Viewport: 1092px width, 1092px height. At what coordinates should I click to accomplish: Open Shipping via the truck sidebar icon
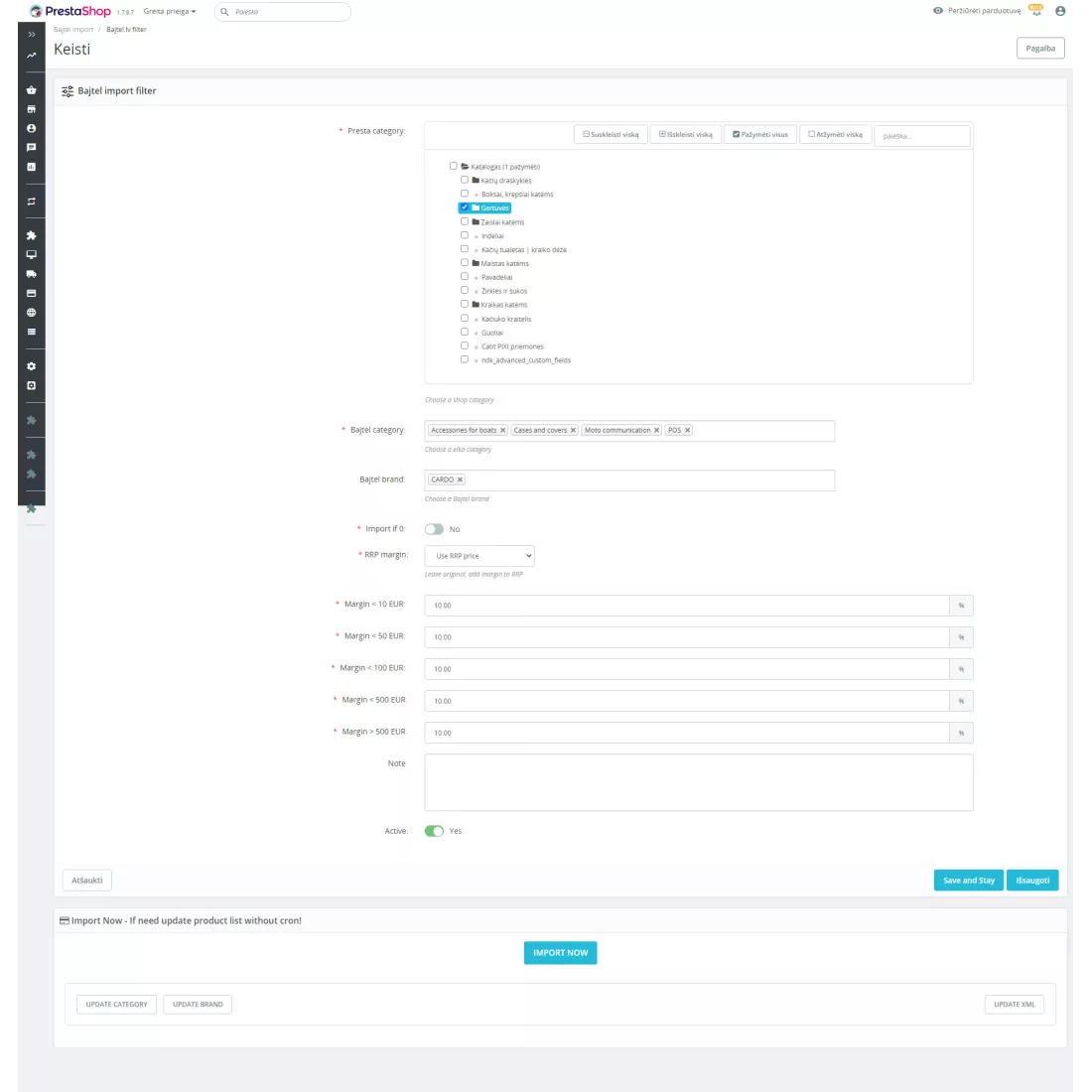[x=31, y=274]
